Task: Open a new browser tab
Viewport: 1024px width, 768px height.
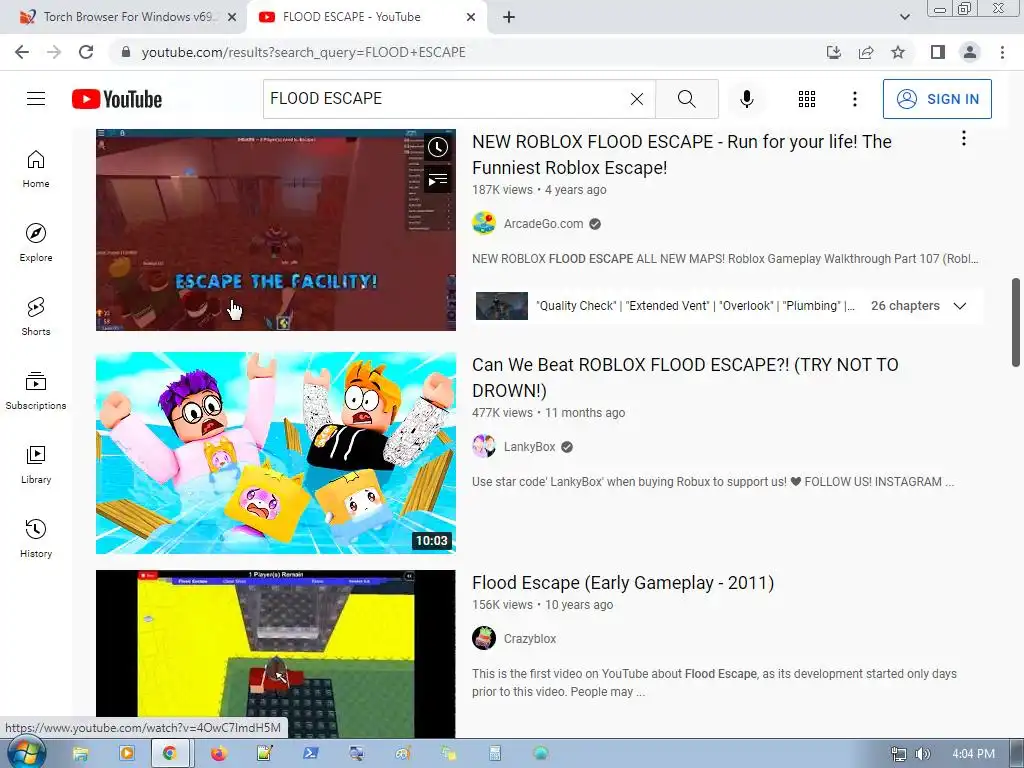Action: 509,17
